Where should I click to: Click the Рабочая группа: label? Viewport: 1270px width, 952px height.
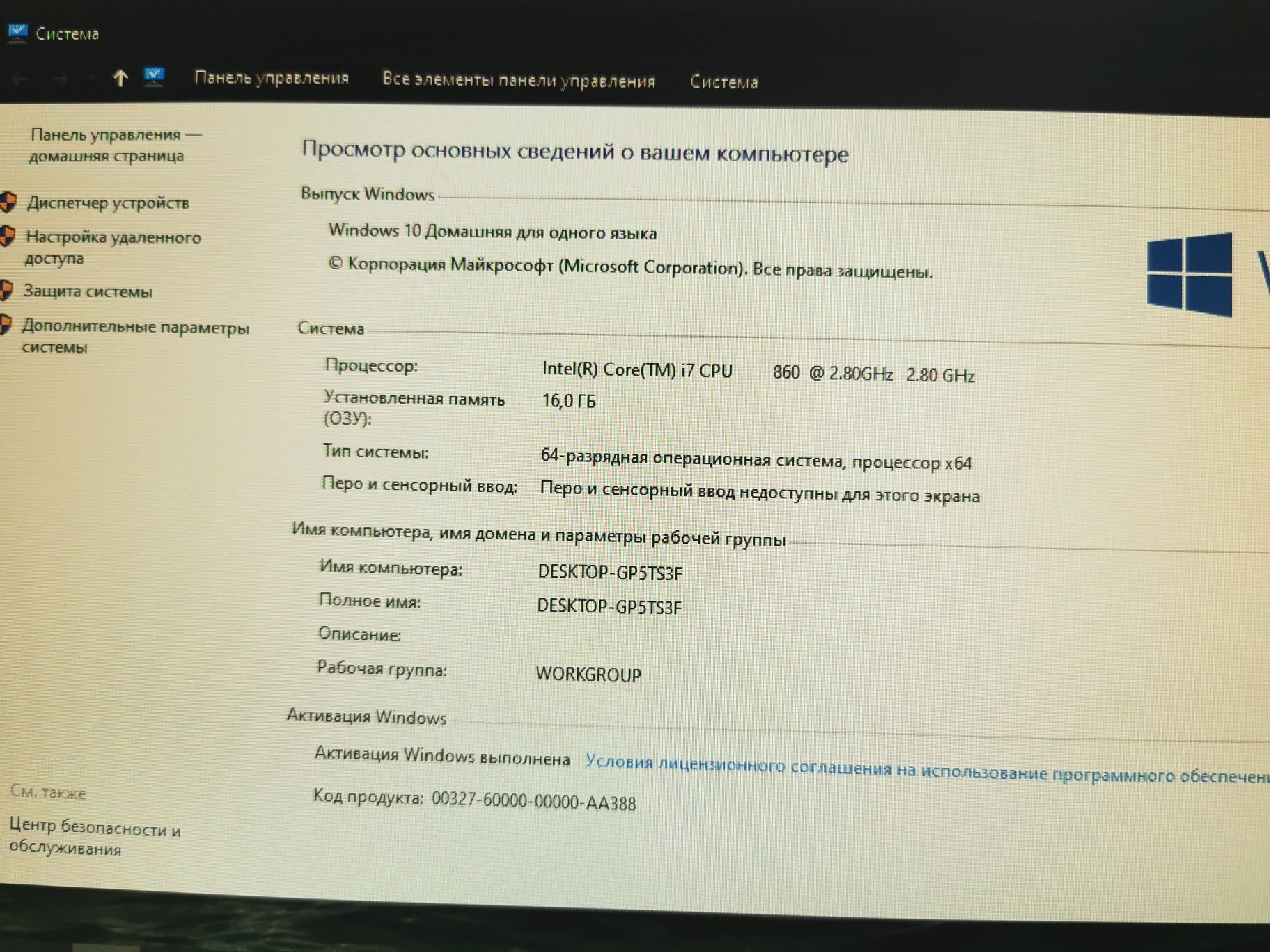[382, 669]
